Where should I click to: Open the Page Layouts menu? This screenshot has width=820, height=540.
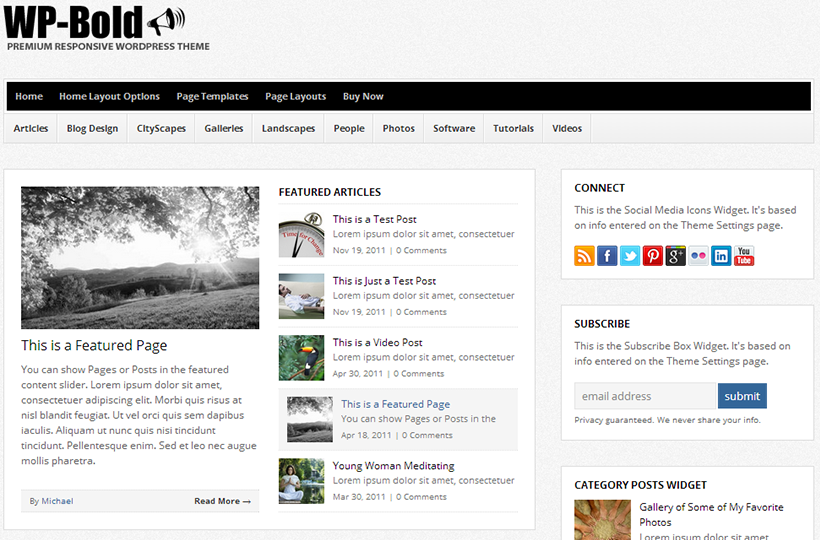click(295, 96)
